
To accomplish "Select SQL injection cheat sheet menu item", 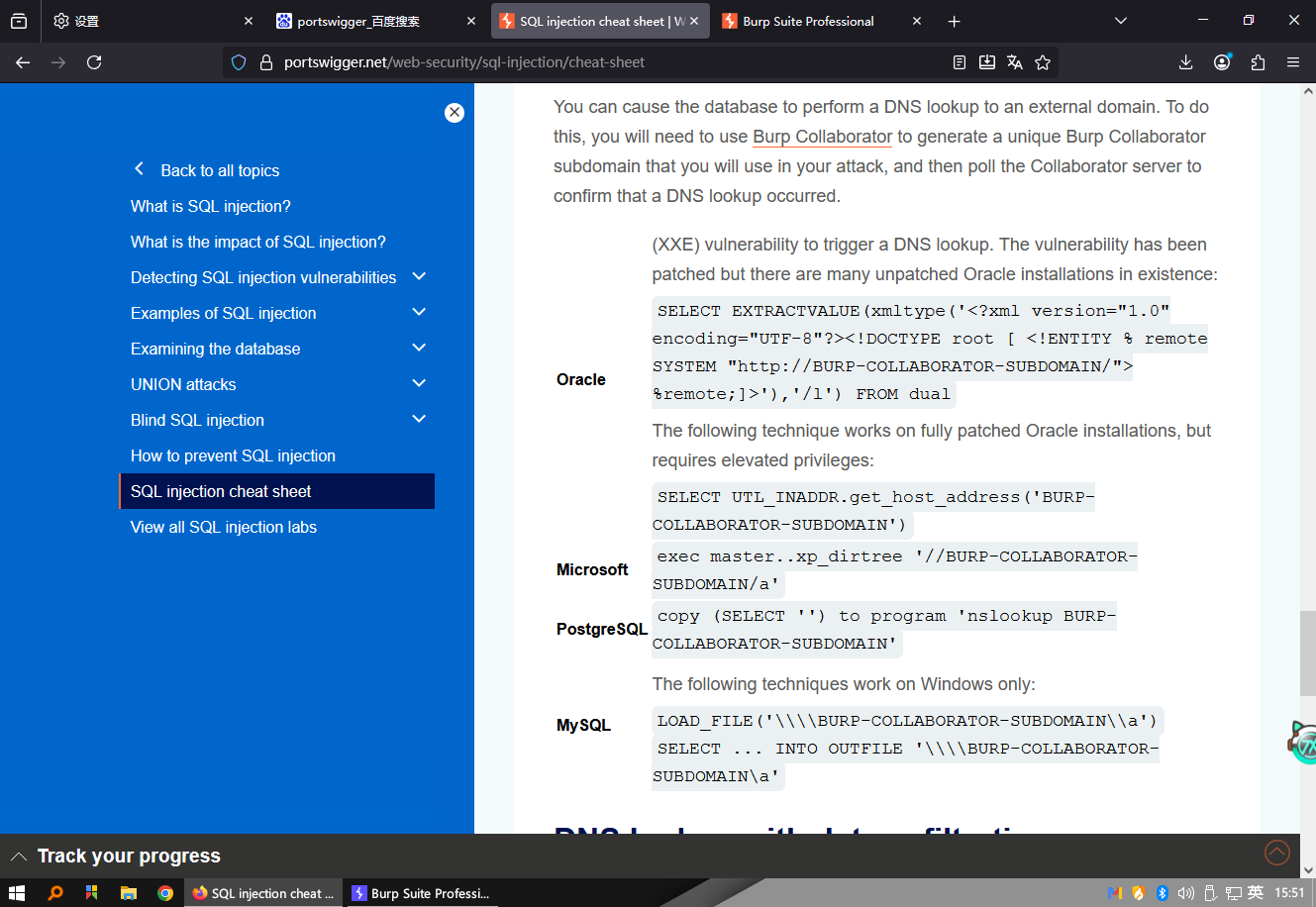I will point(276,491).
